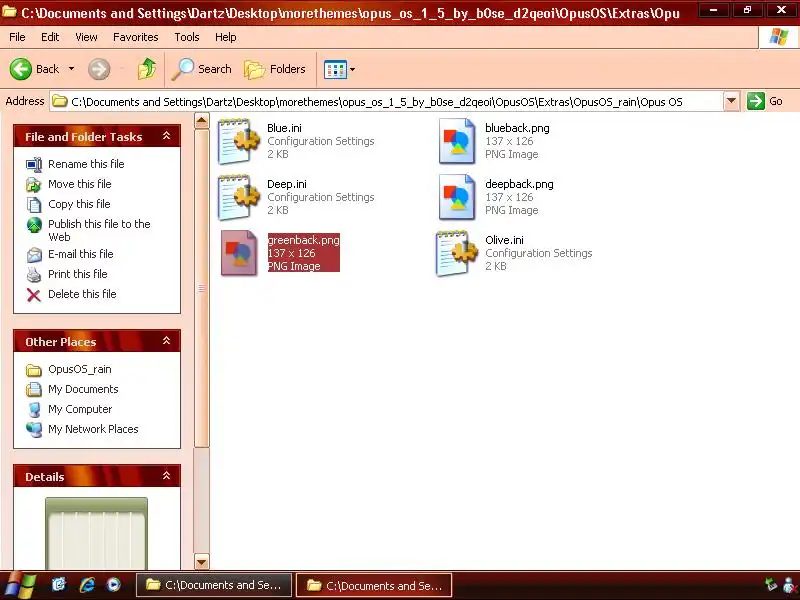Click the first Quick Launch icon
The width and height of the screenshot is (800, 600).
pyautogui.click(x=59, y=585)
